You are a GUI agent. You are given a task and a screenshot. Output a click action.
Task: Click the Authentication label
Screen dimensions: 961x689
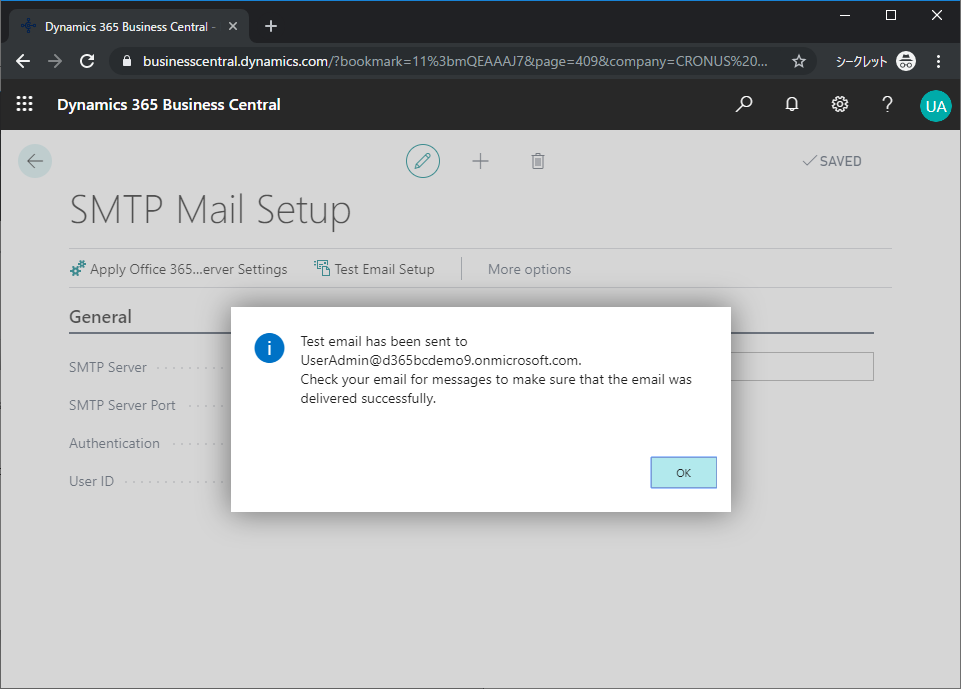114,443
